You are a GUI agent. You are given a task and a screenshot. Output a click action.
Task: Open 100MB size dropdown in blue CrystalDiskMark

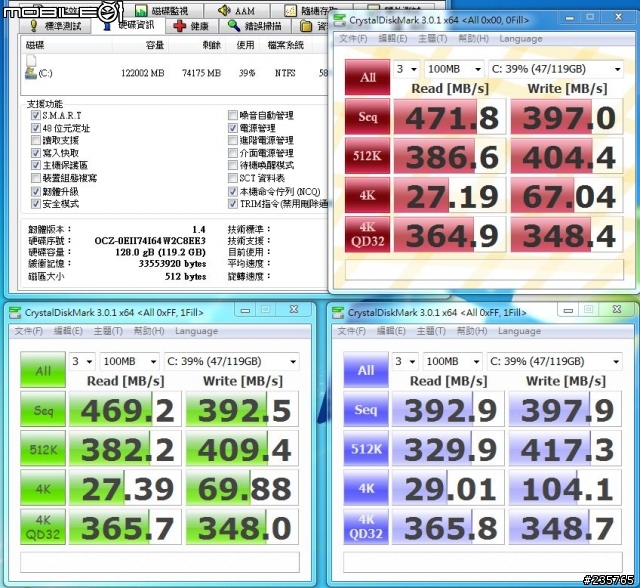coord(453,361)
